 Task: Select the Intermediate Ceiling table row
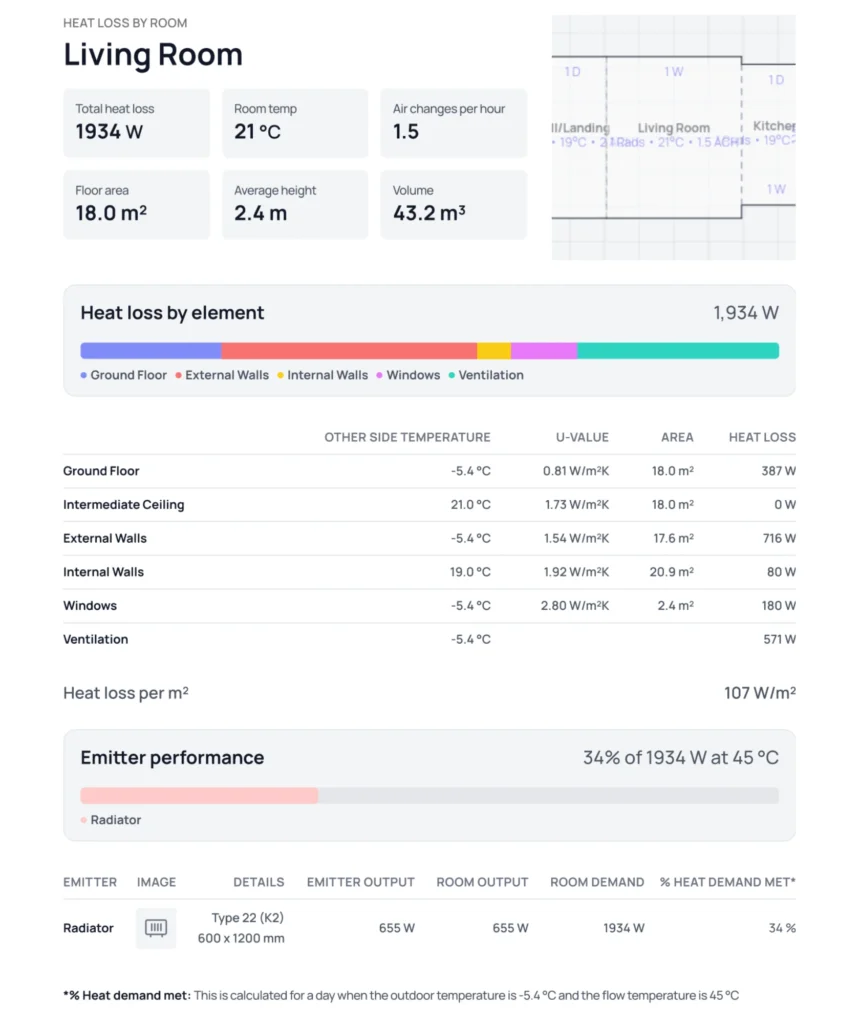[x=429, y=505]
